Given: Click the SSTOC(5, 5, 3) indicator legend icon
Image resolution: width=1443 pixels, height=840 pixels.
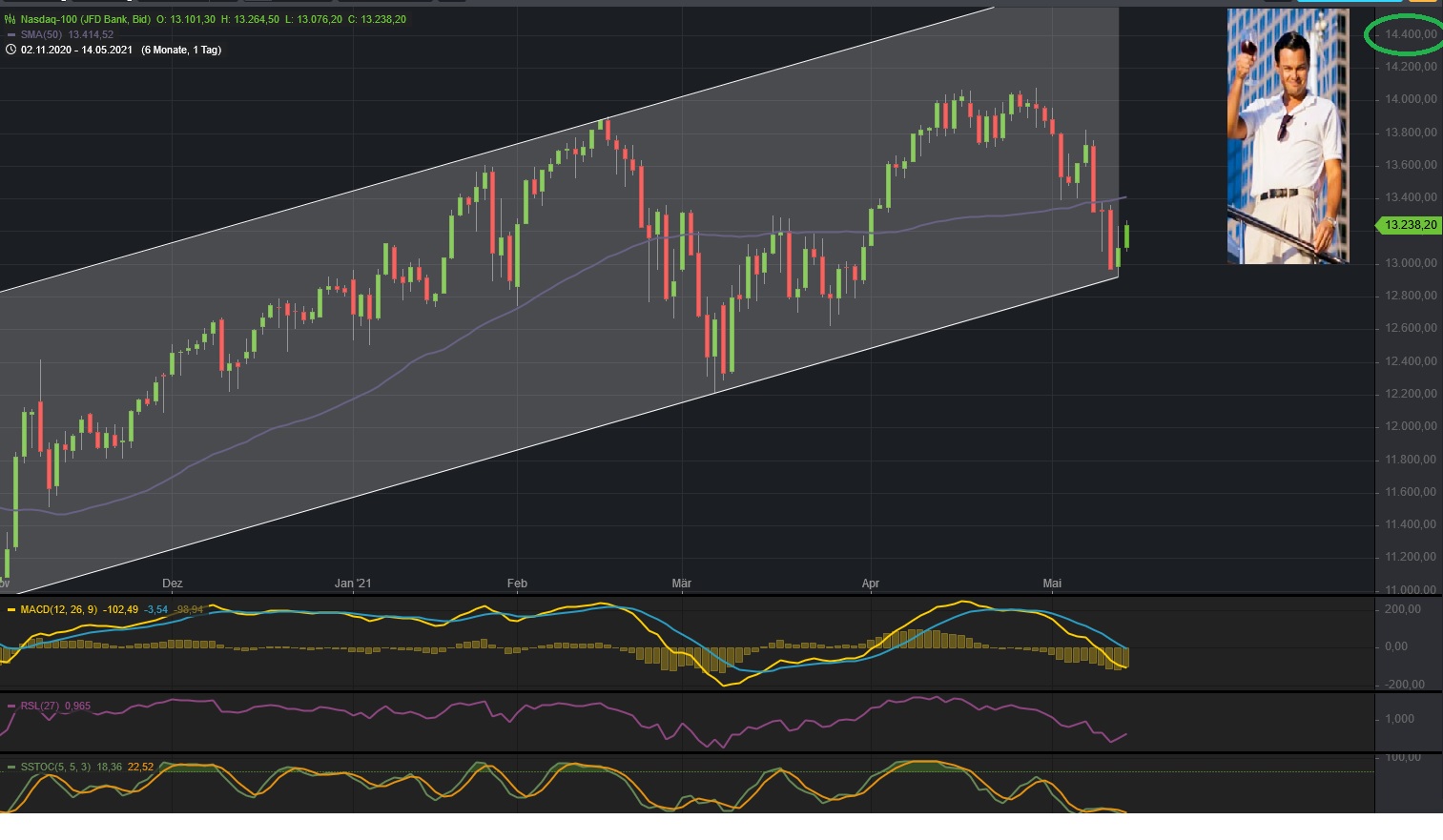Looking at the screenshot, I should coord(11,766).
